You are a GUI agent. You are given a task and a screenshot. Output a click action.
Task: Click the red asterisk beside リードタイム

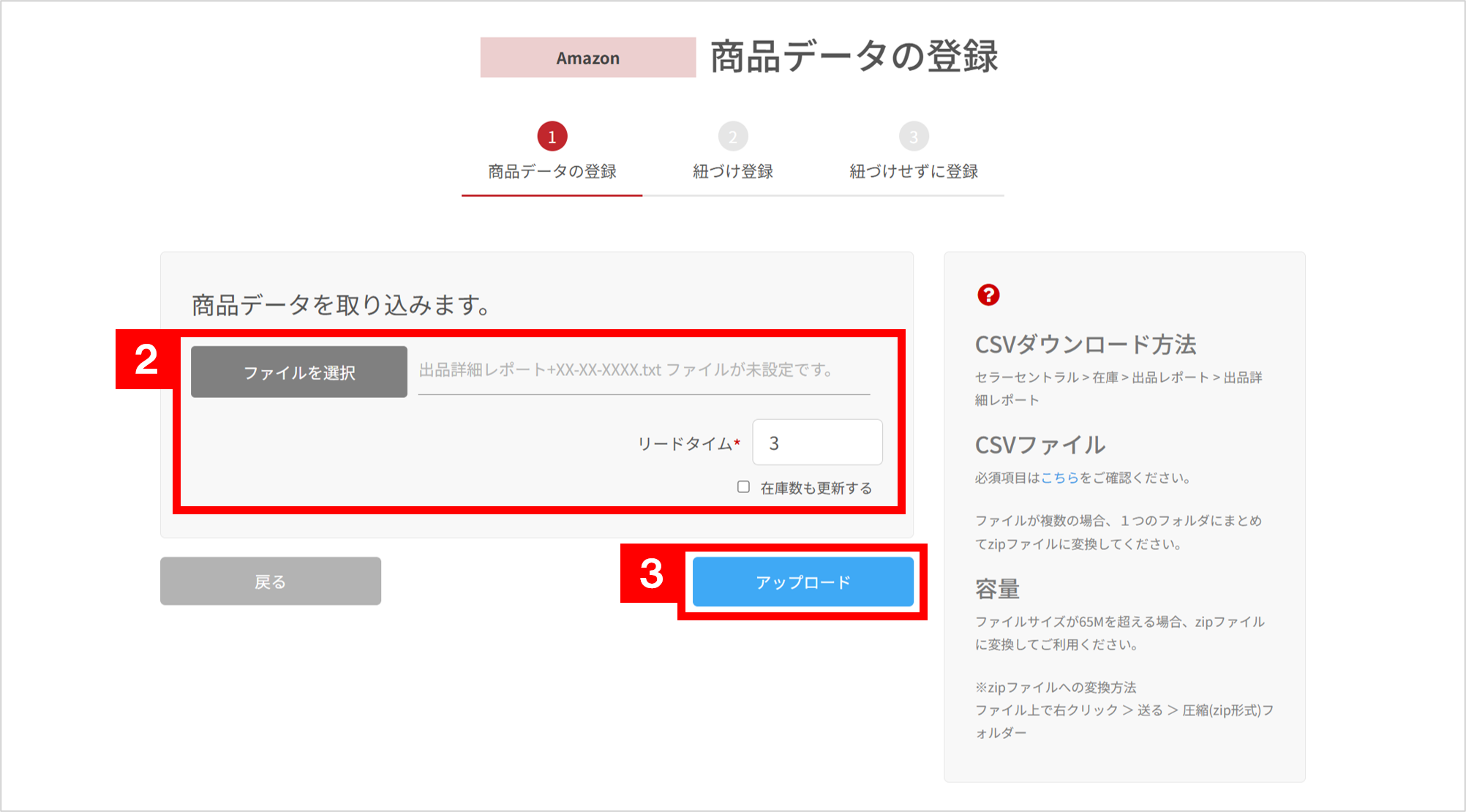[737, 442]
